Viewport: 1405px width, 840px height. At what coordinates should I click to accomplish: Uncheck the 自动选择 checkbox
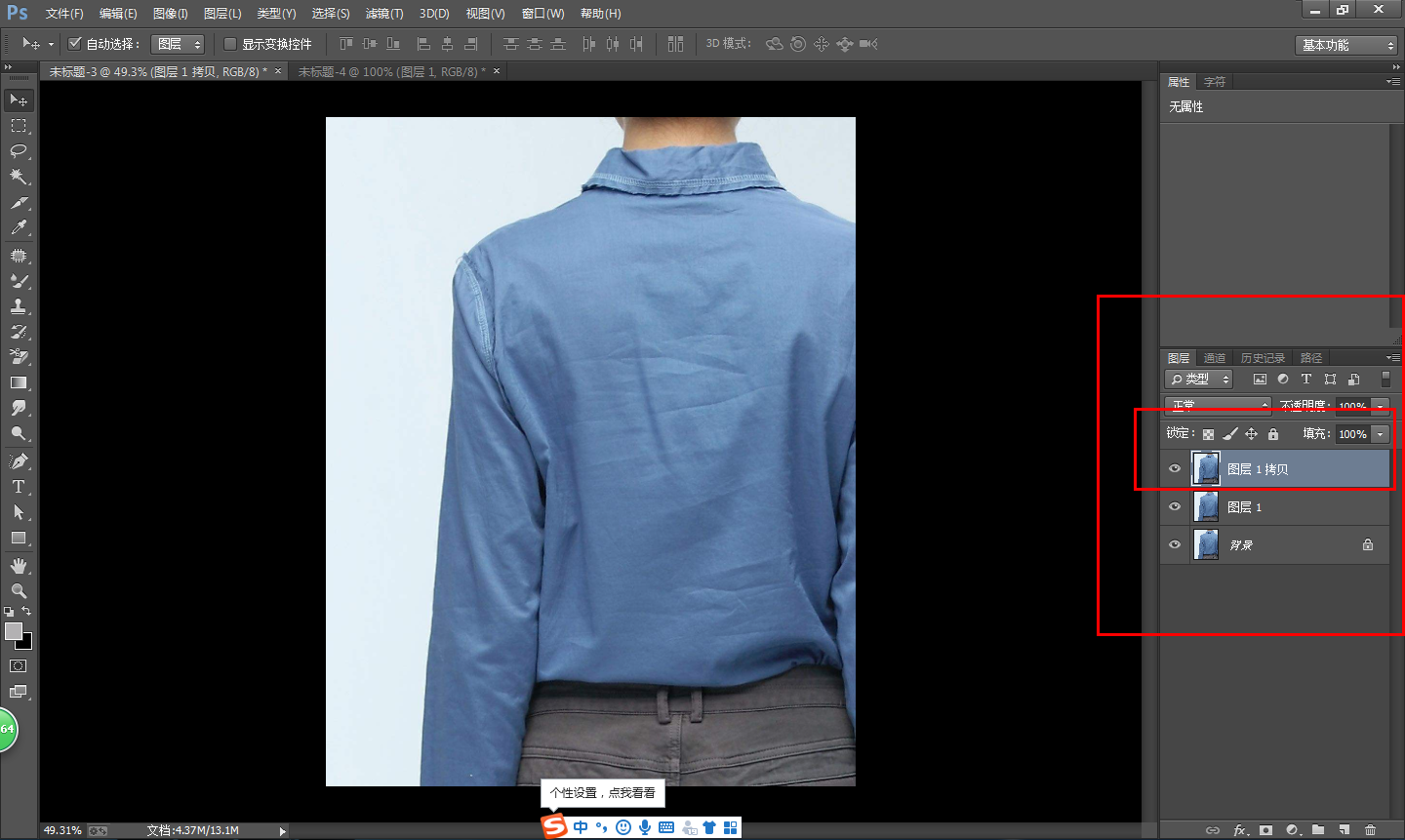[x=74, y=44]
